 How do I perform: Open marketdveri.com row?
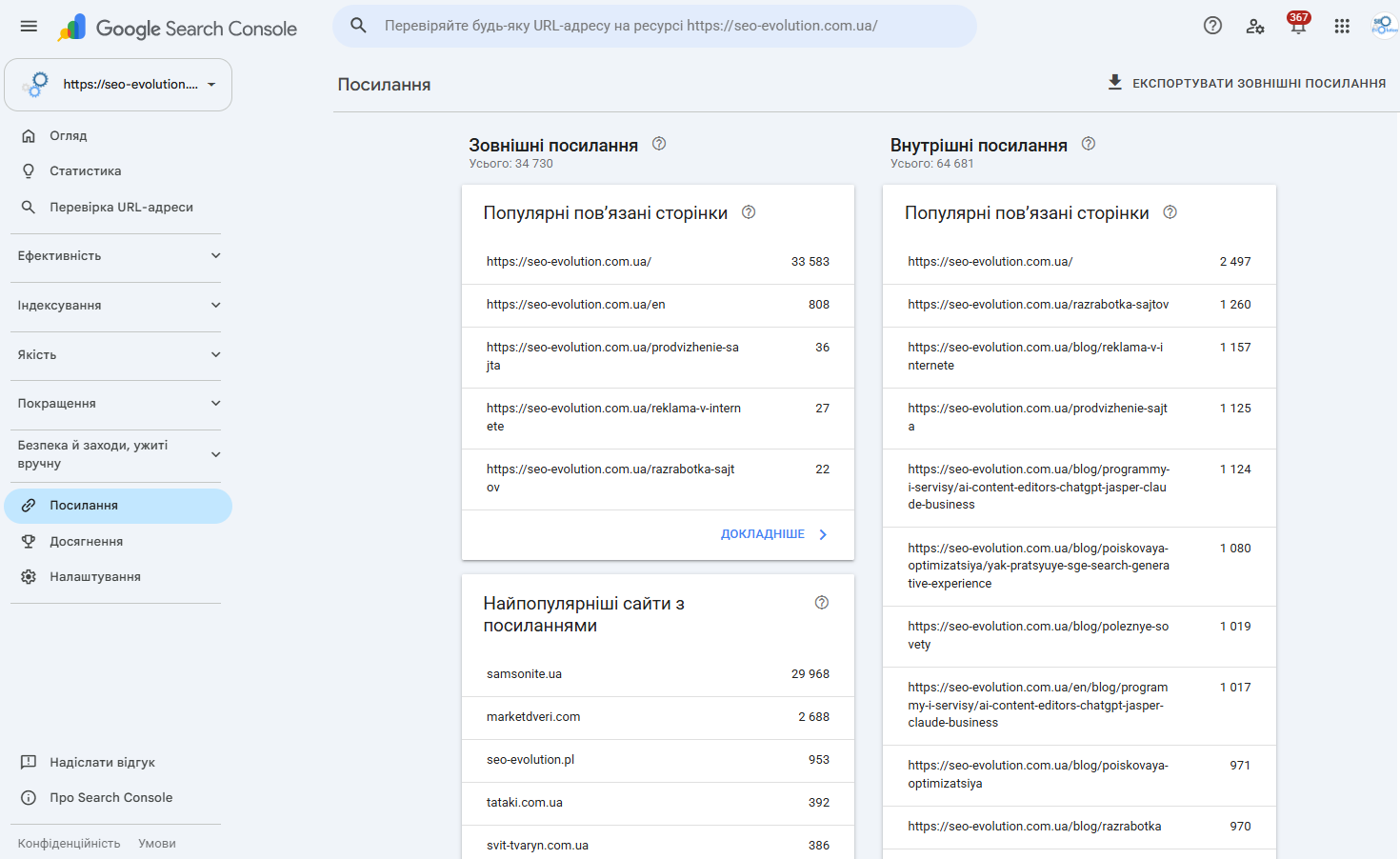pos(658,717)
